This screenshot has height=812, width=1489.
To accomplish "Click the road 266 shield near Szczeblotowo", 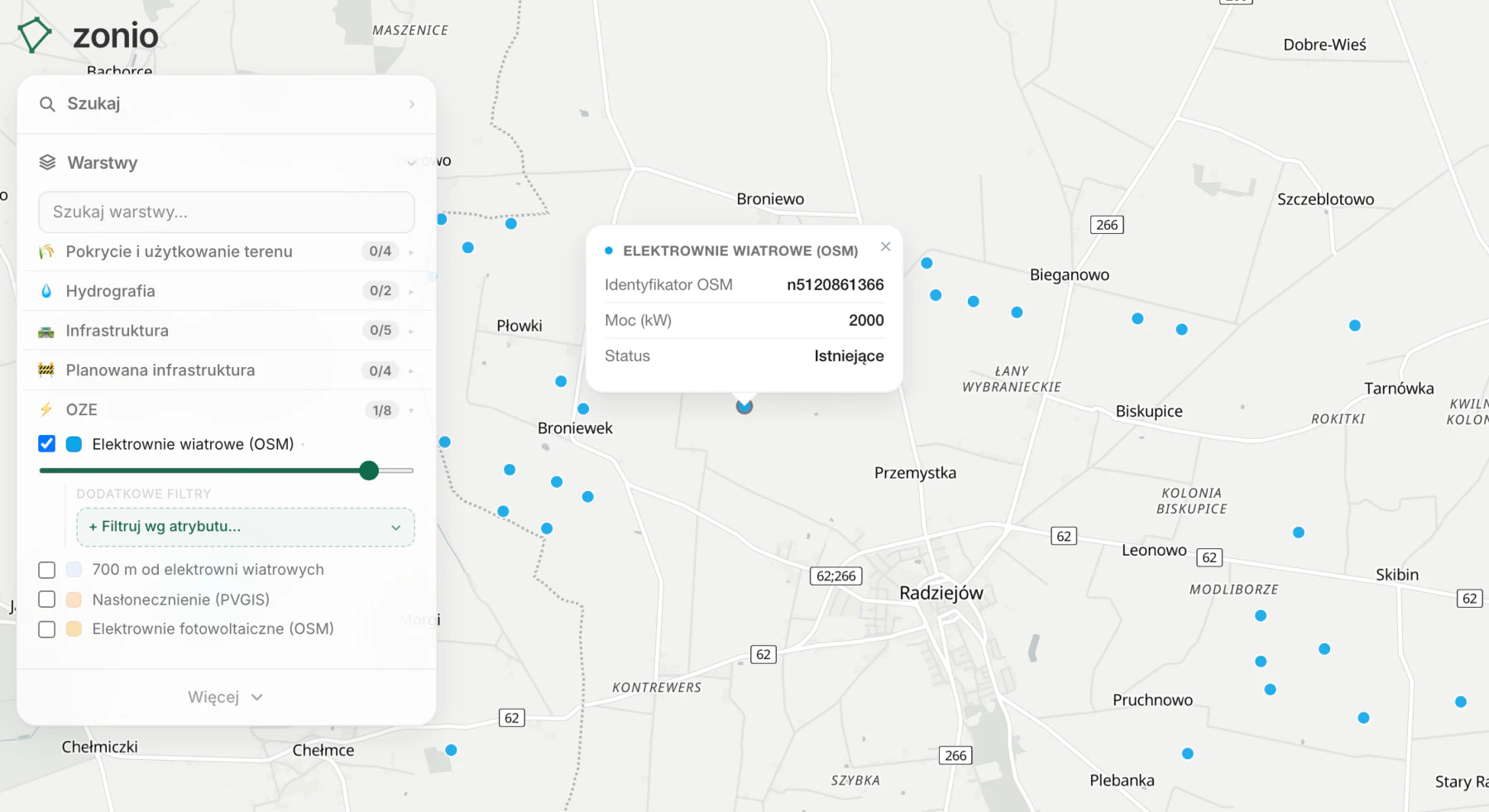I will coord(1107,225).
